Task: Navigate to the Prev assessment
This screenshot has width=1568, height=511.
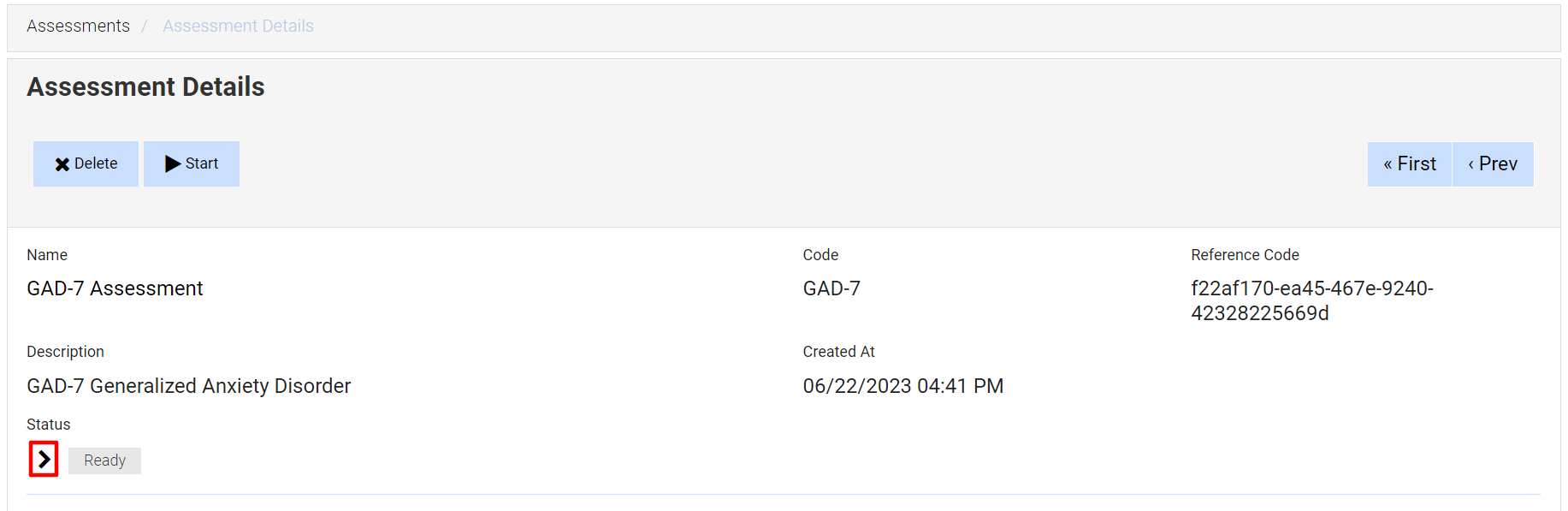Action: tap(1493, 163)
